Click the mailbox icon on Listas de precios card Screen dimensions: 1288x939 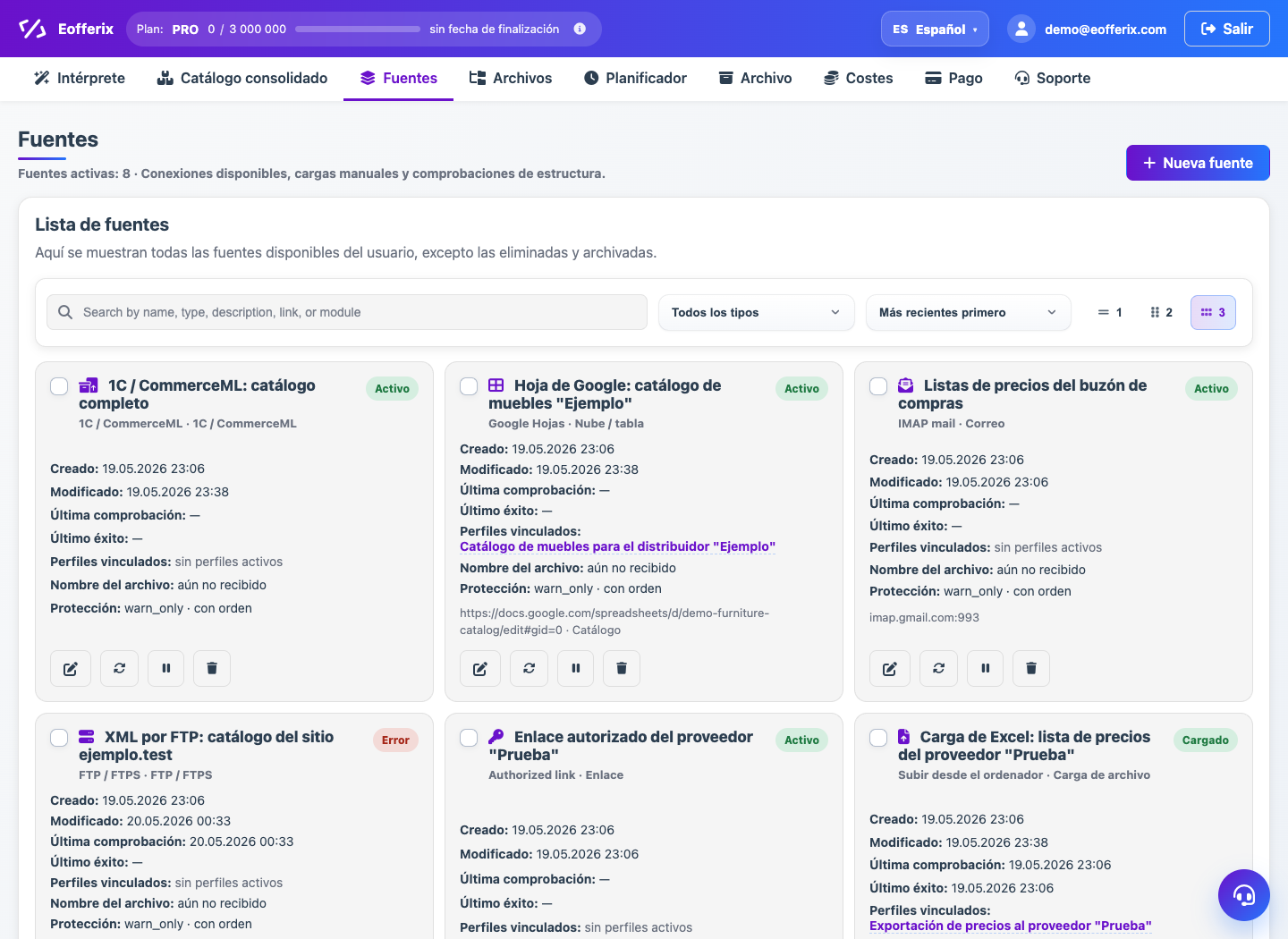click(x=905, y=385)
